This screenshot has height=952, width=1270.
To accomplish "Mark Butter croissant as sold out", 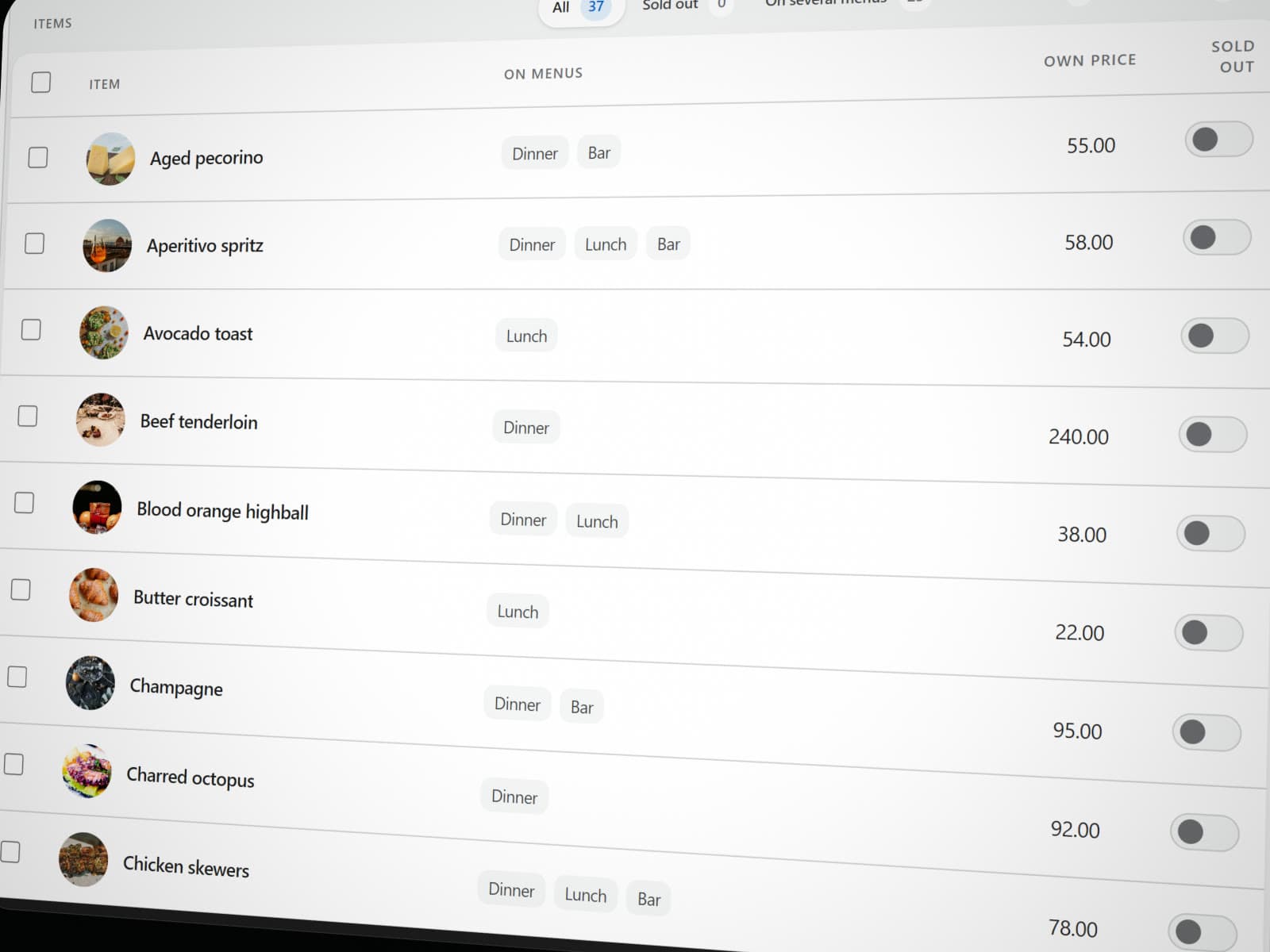I will [1208, 632].
